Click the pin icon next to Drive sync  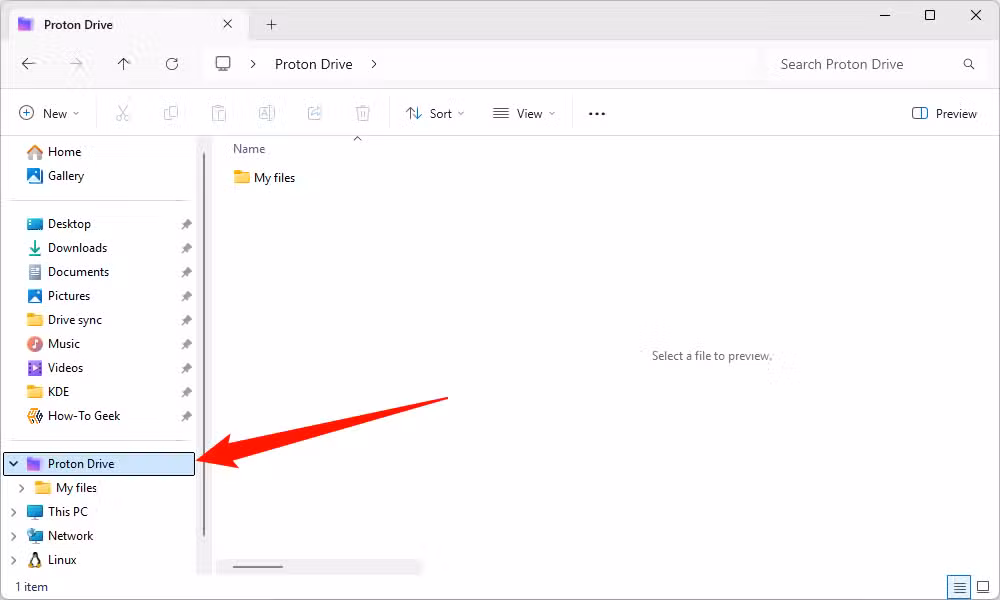(186, 320)
